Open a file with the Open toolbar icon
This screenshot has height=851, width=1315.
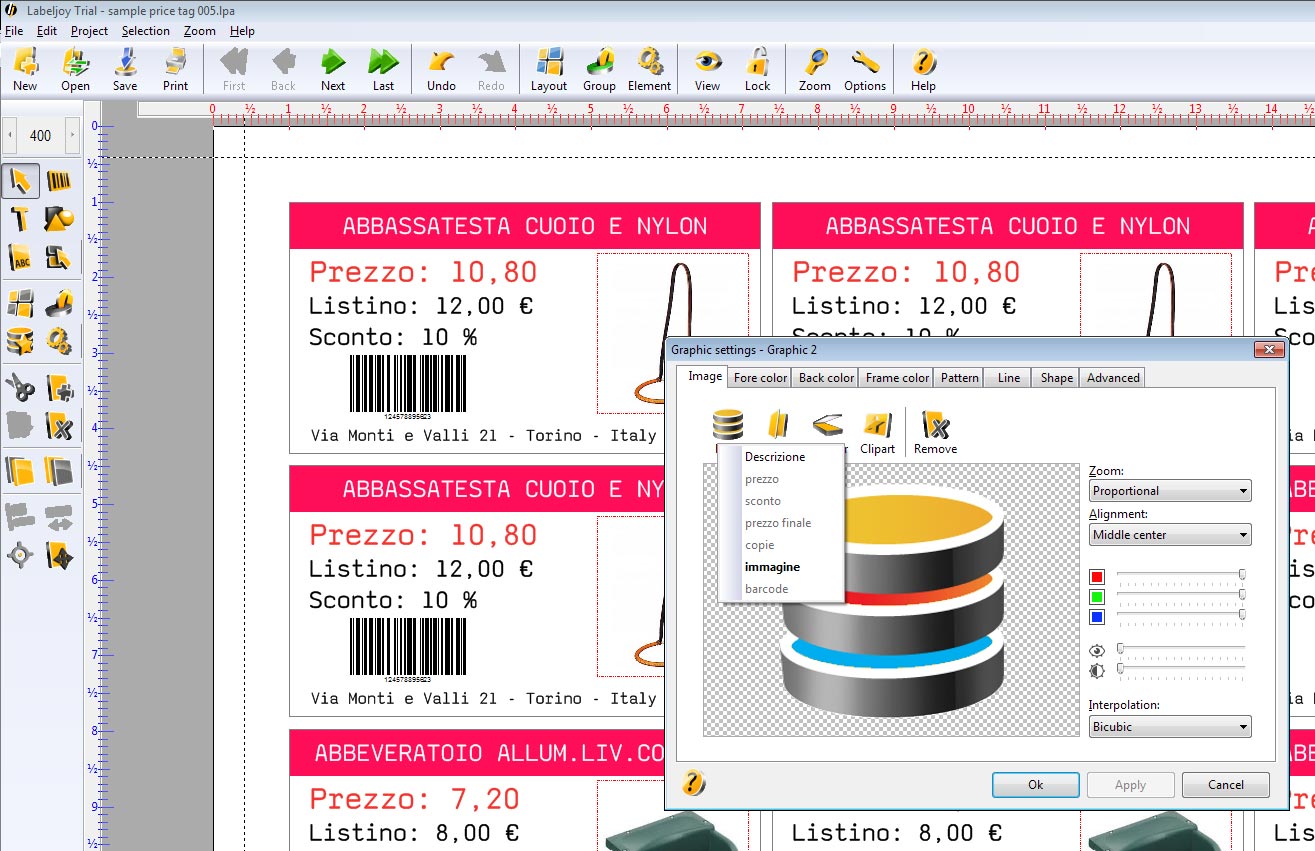click(x=75, y=69)
